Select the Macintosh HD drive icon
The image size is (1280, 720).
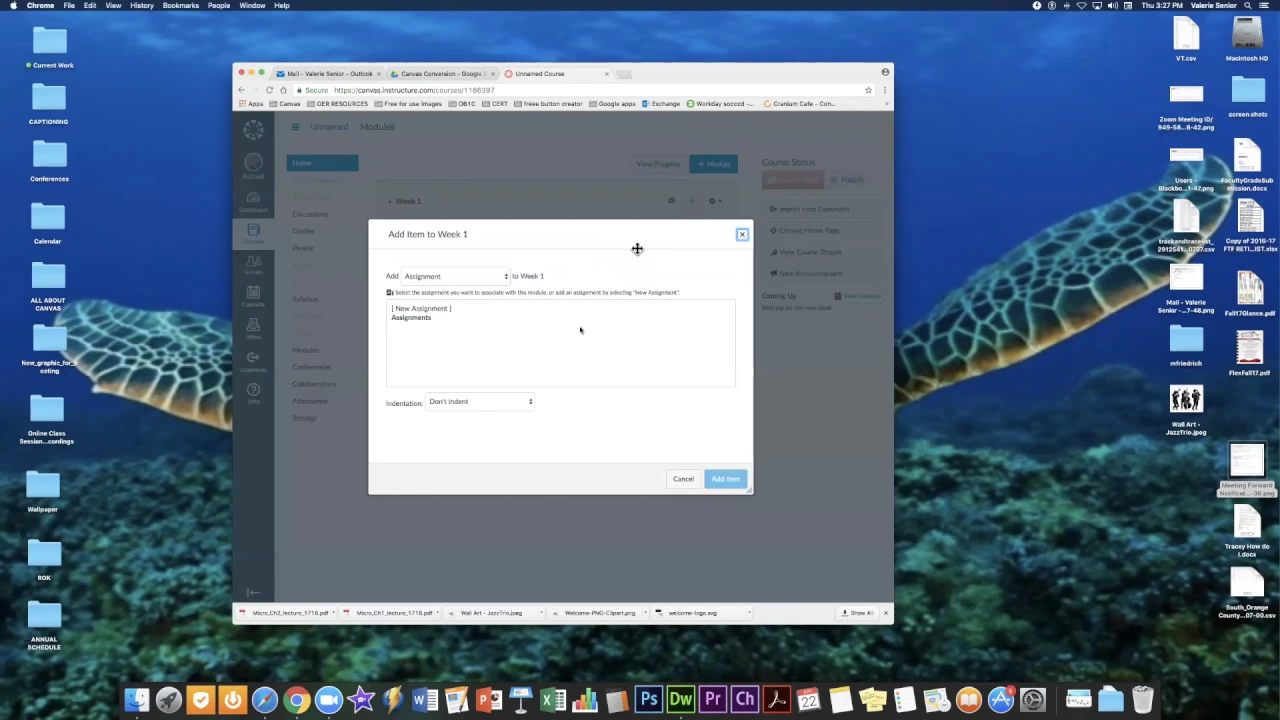(x=1248, y=34)
